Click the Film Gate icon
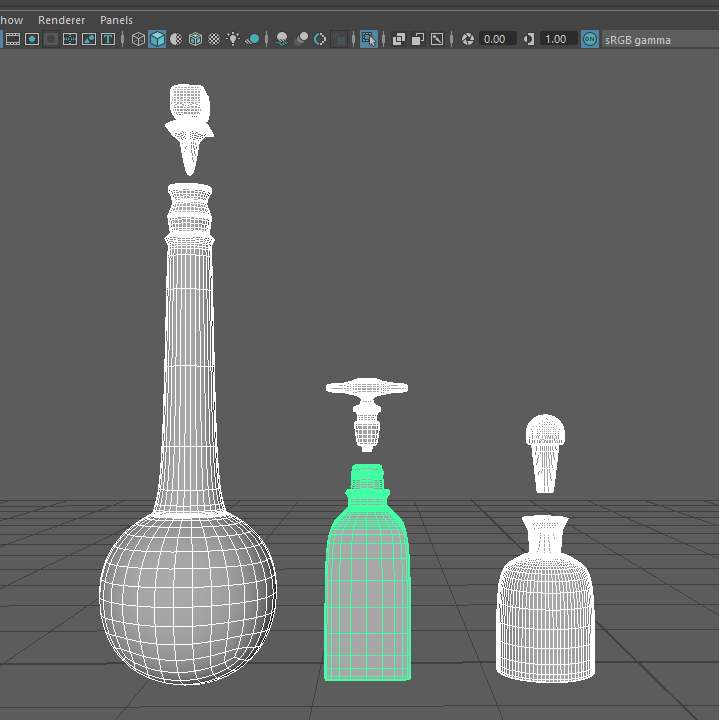The width and height of the screenshot is (719, 720). [13, 39]
